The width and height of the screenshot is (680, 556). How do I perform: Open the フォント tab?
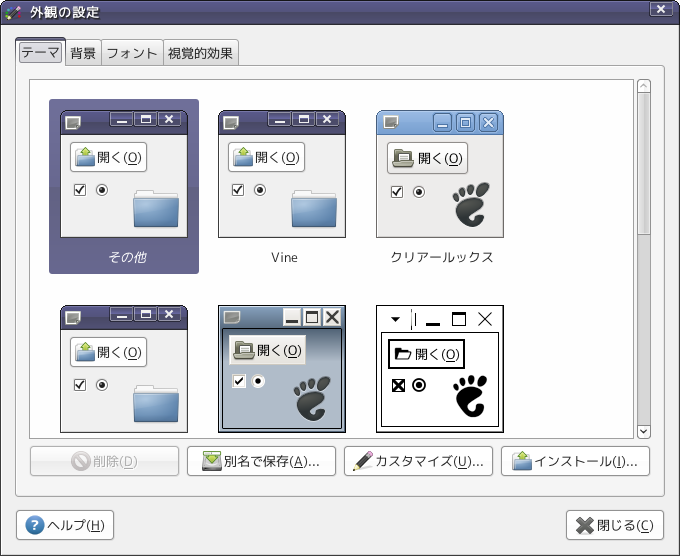[132, 53]
